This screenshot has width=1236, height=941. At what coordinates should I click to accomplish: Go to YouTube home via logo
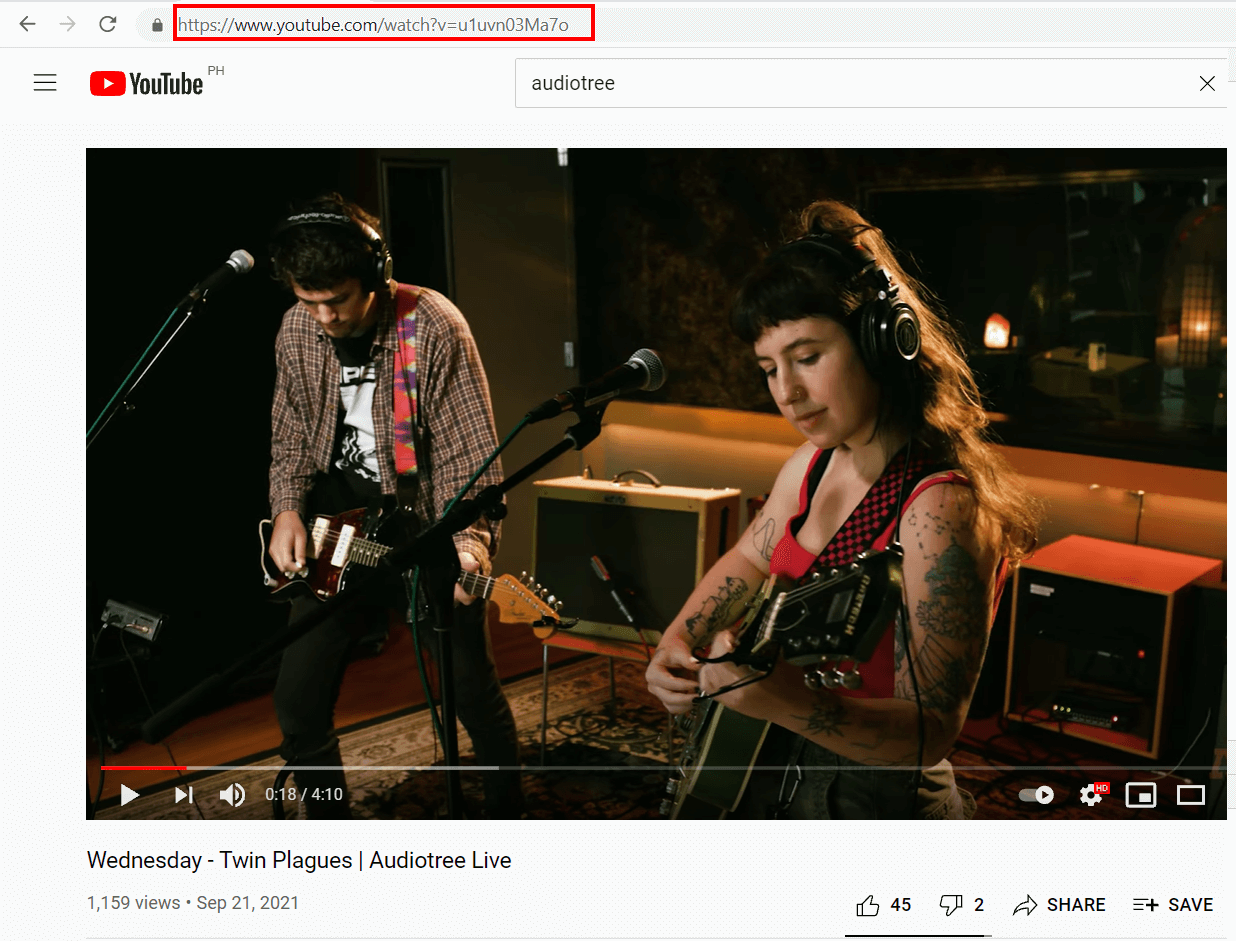[147, 83]
